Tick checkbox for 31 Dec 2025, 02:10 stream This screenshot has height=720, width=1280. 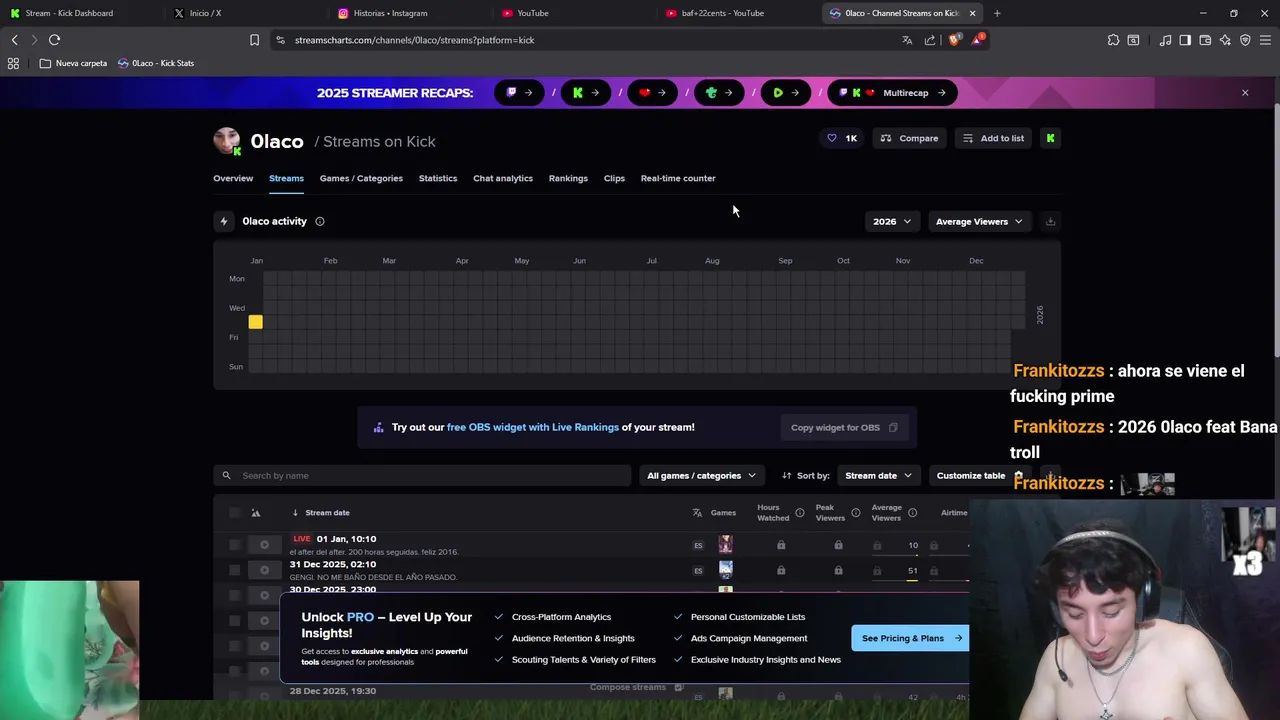pyautogui.click(x=234, y=570)
